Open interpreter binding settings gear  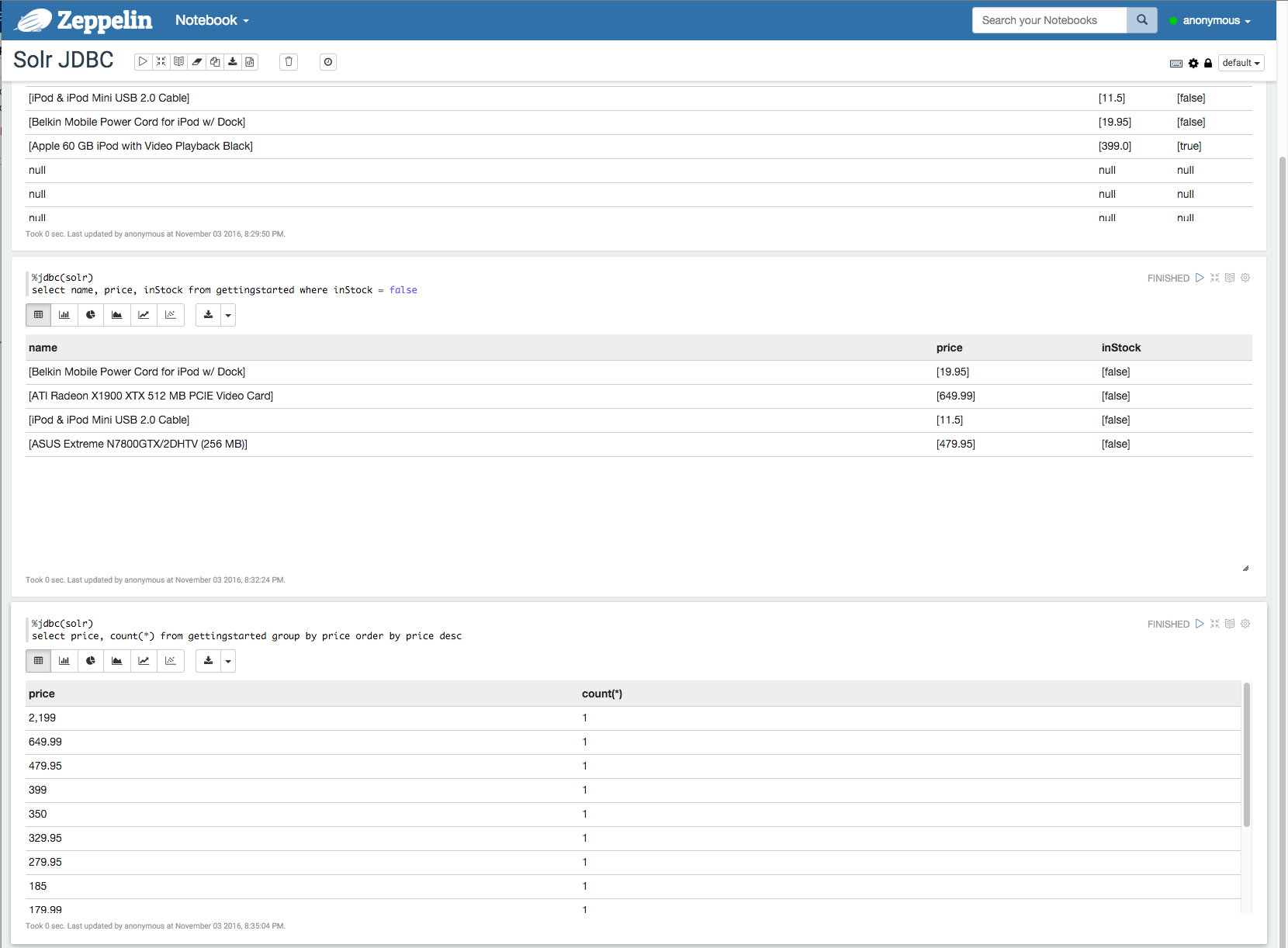pyautogui.click(x=1193, y=63)
